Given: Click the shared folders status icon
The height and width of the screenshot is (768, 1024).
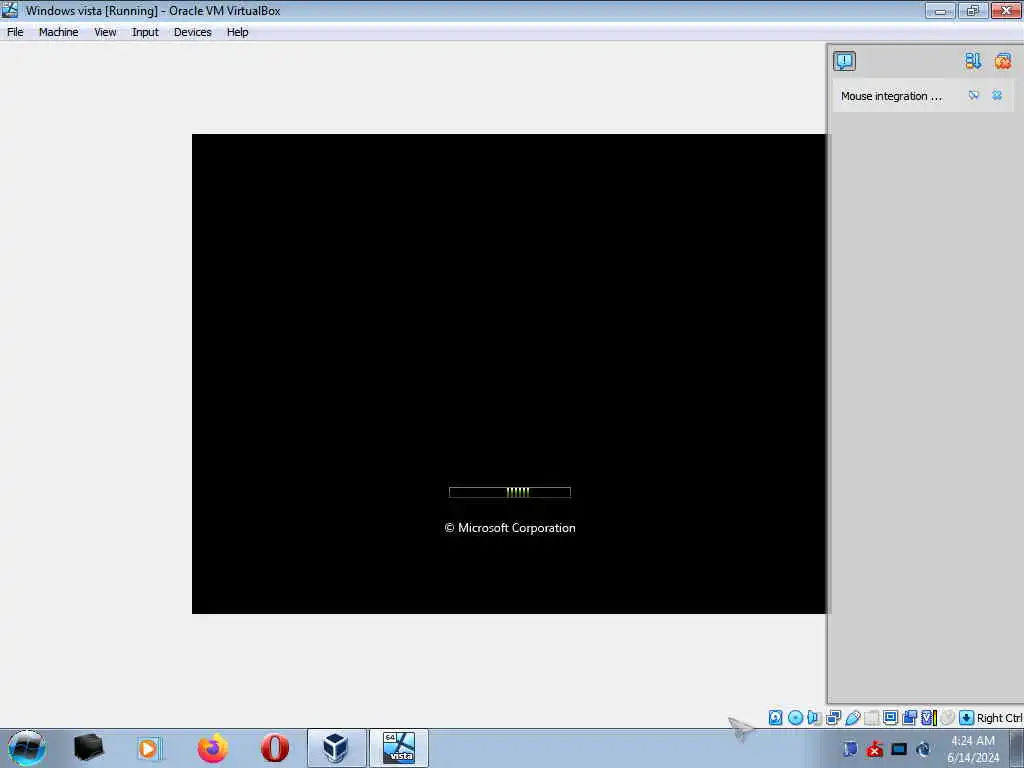Looking at the screenshot, I should tap(872, 718).
